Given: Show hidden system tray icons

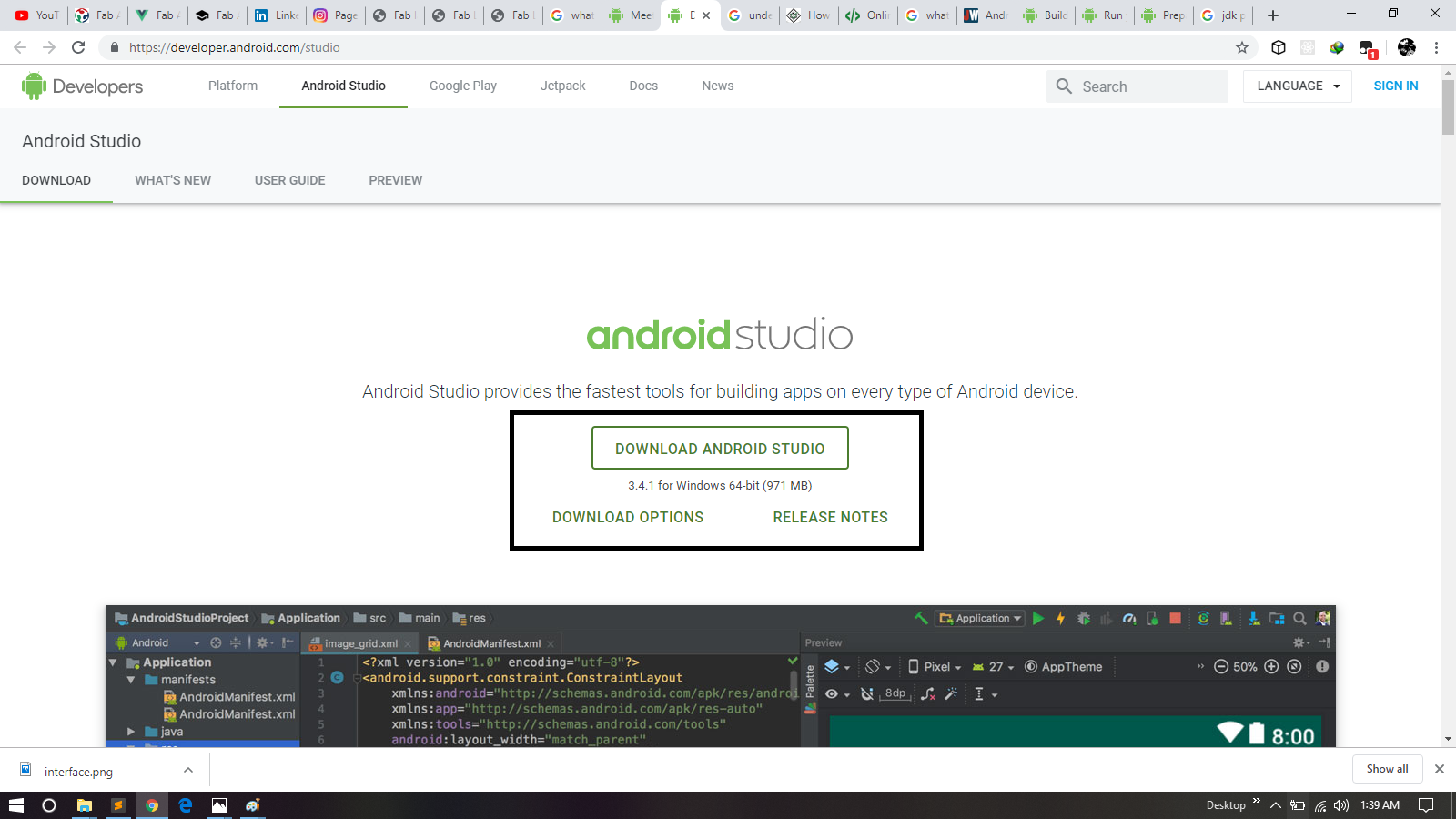Looking at the screenshot, I should coord(1276,805).
